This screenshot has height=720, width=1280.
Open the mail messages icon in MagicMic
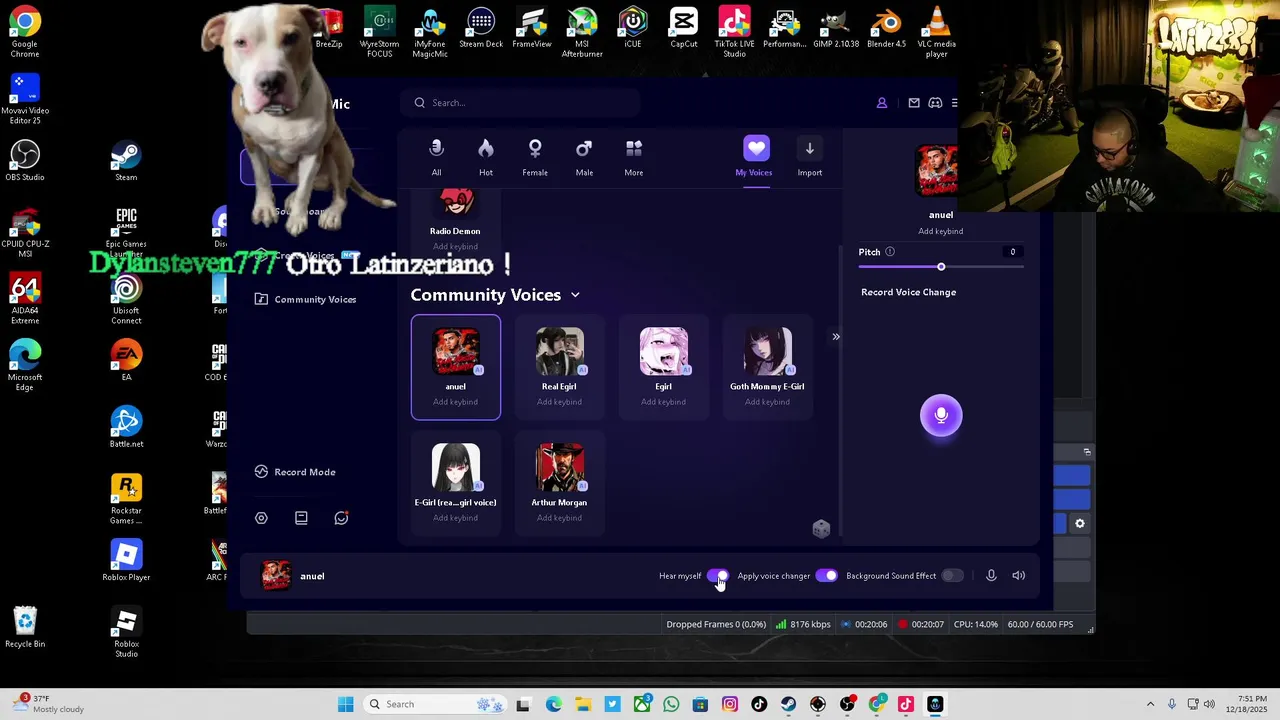pyautogui.click(x=914, y=103)
